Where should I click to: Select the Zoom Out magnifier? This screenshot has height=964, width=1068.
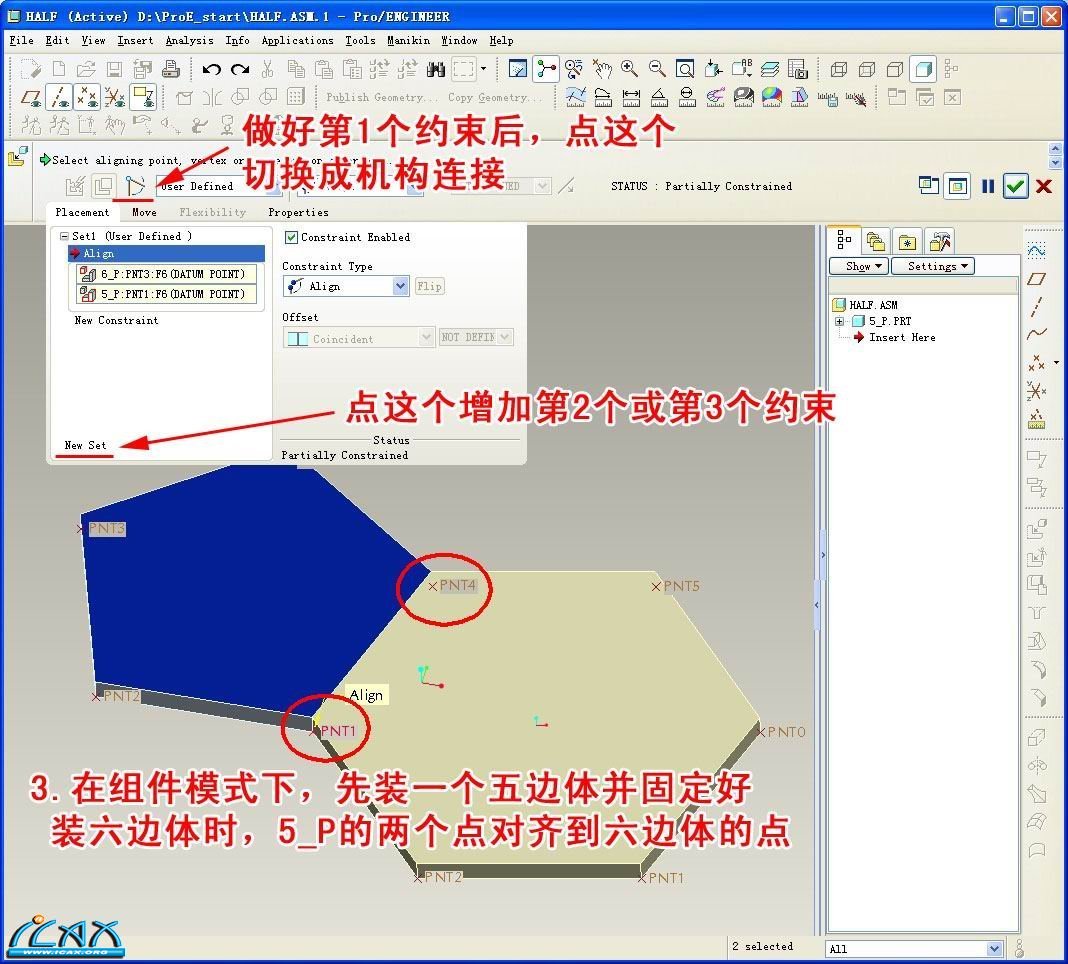657,69
